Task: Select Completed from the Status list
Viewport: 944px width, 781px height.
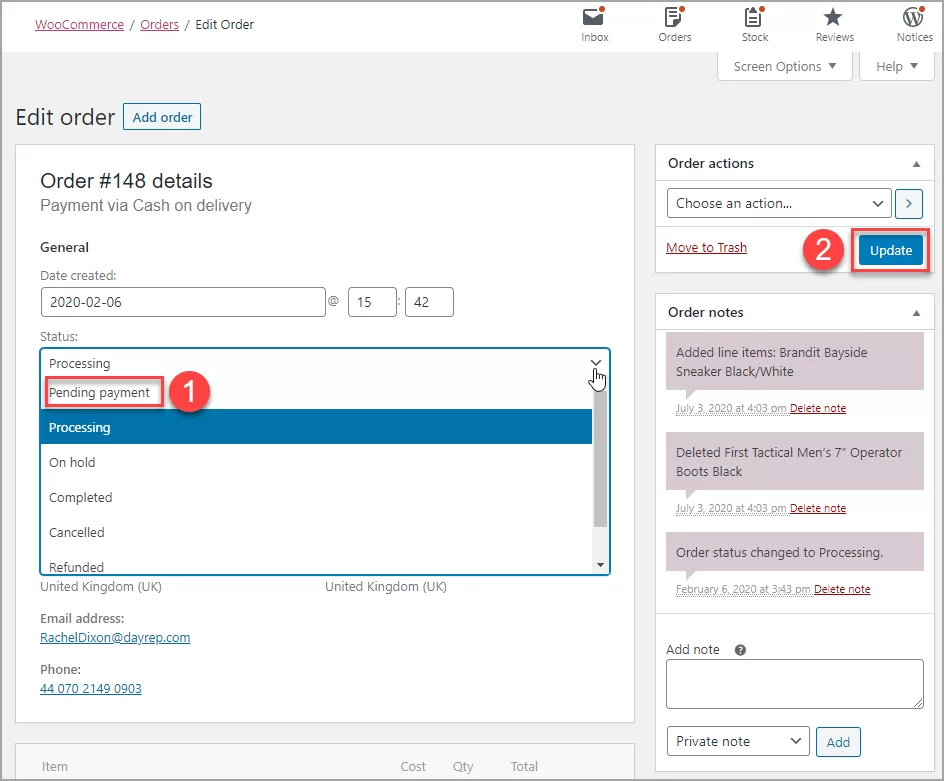Action: tap(80, 497)
